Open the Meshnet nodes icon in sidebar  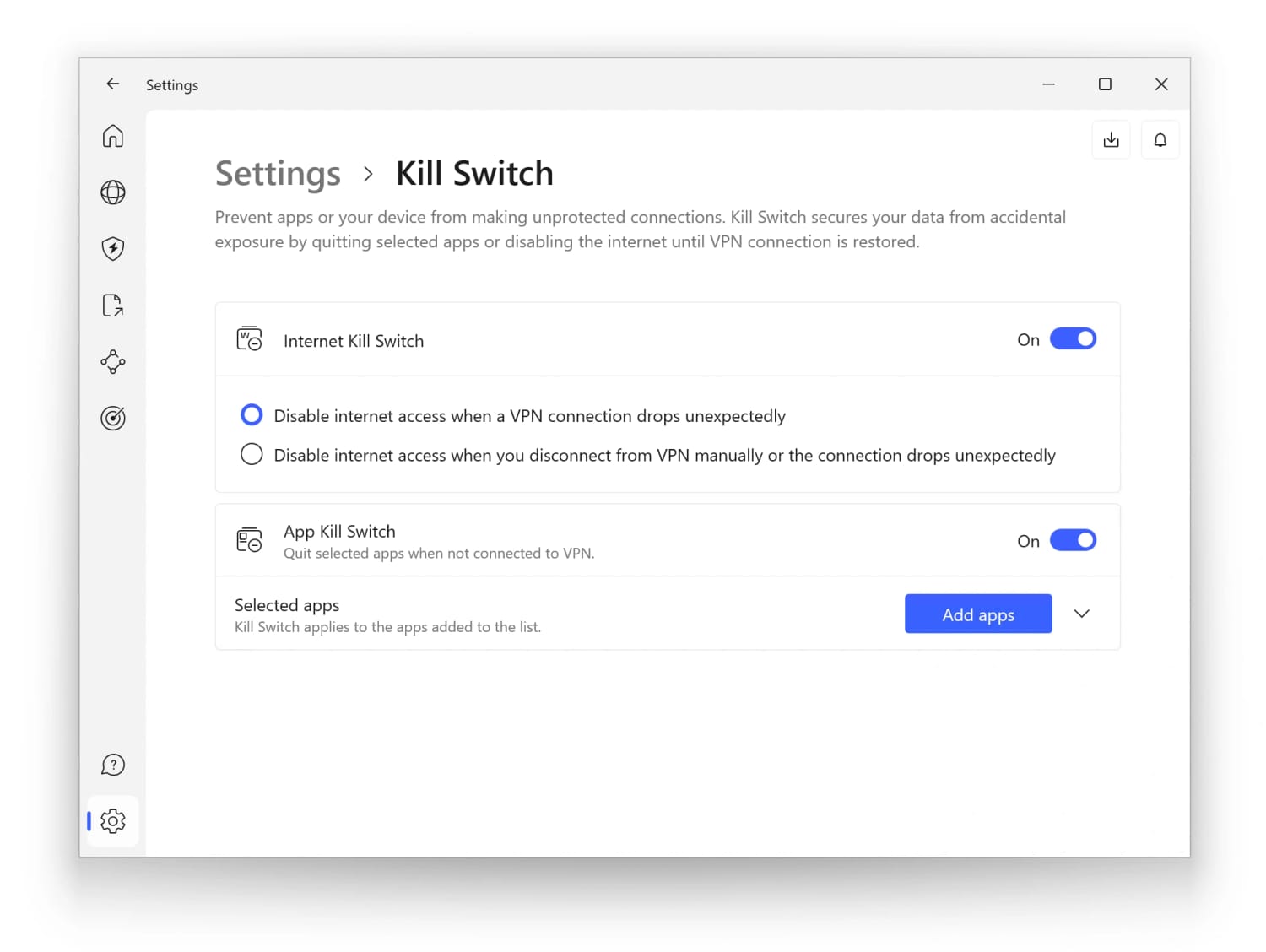(113, 362)
